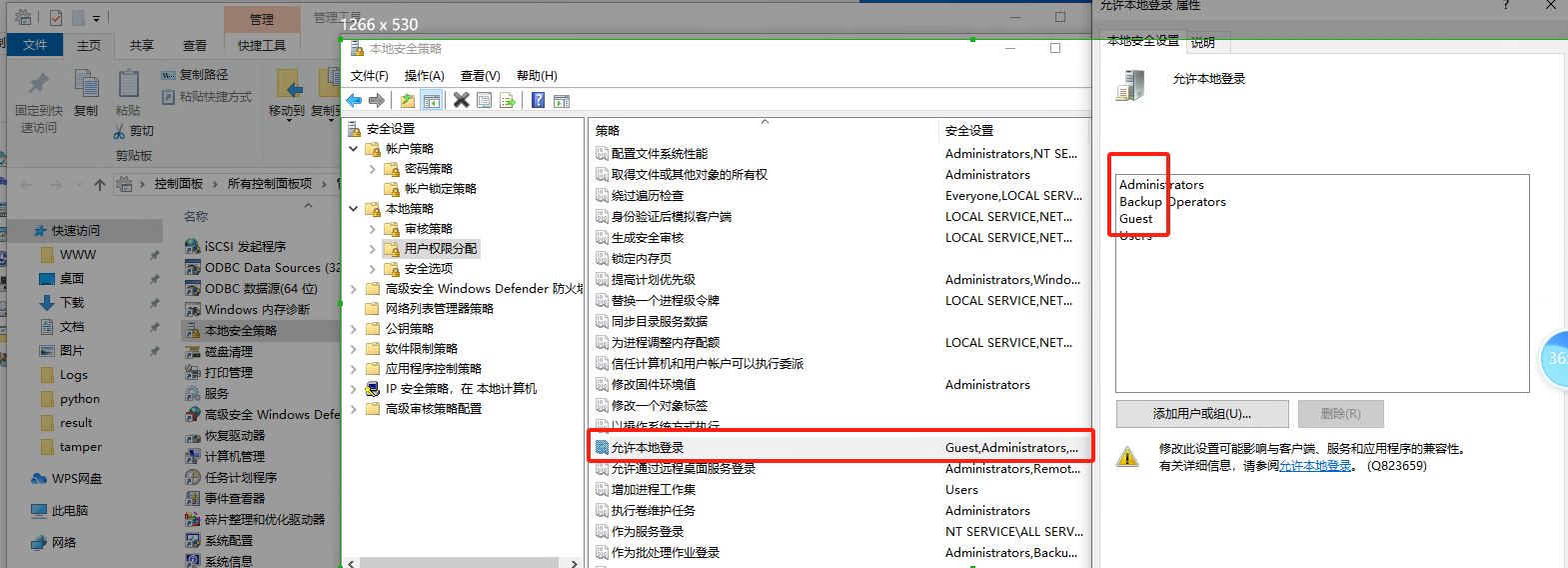Collapse the 帐户策略 tree node

click(354, 149)
